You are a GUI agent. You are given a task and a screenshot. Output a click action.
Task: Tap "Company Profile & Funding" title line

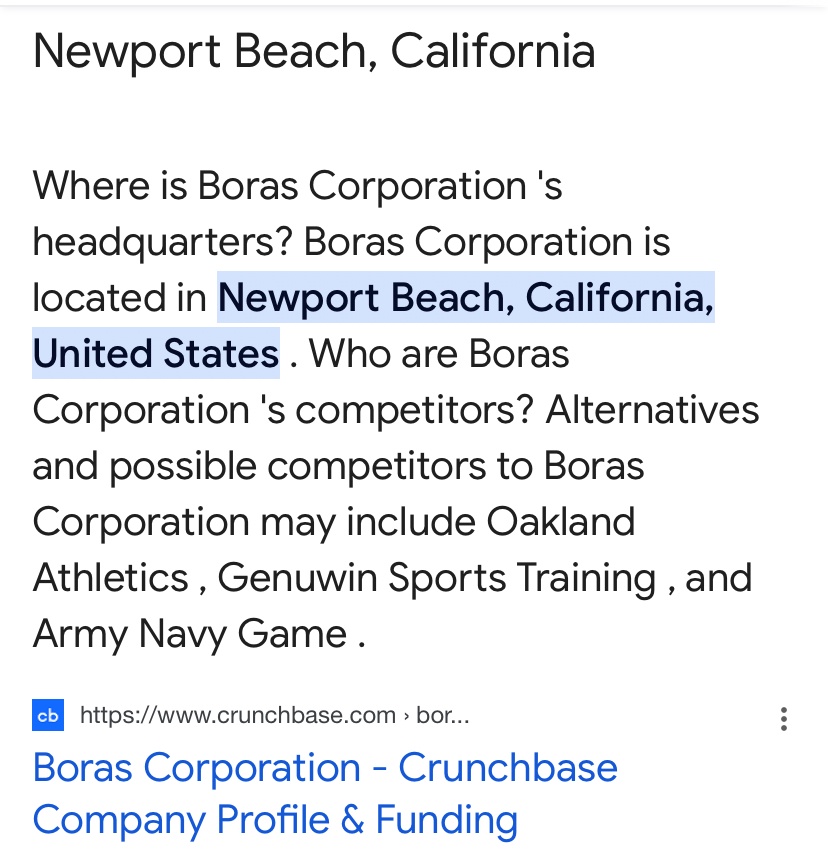tap(275, 820)
